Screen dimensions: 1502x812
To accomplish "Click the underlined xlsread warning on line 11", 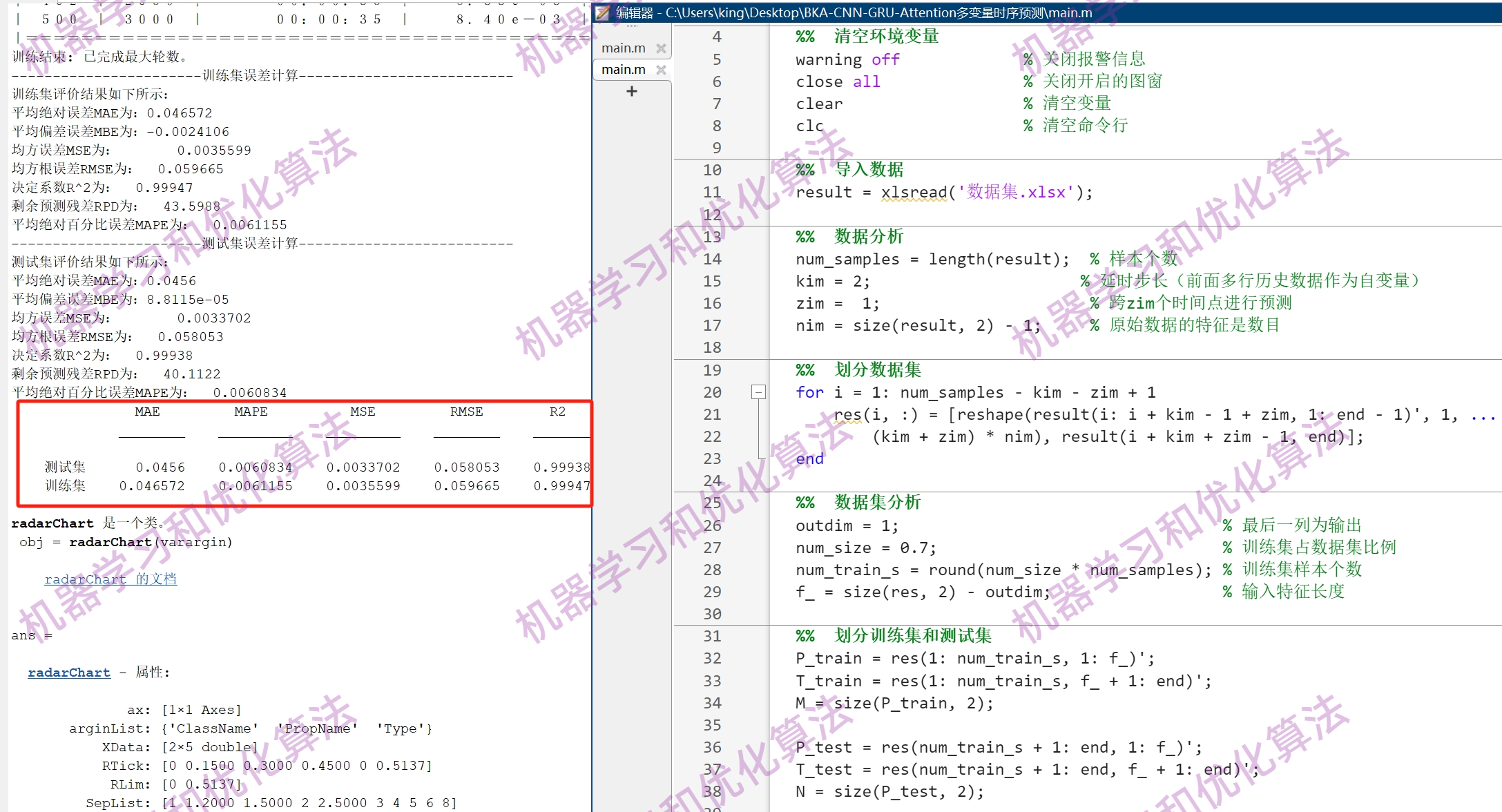I will tap(914, 193).
